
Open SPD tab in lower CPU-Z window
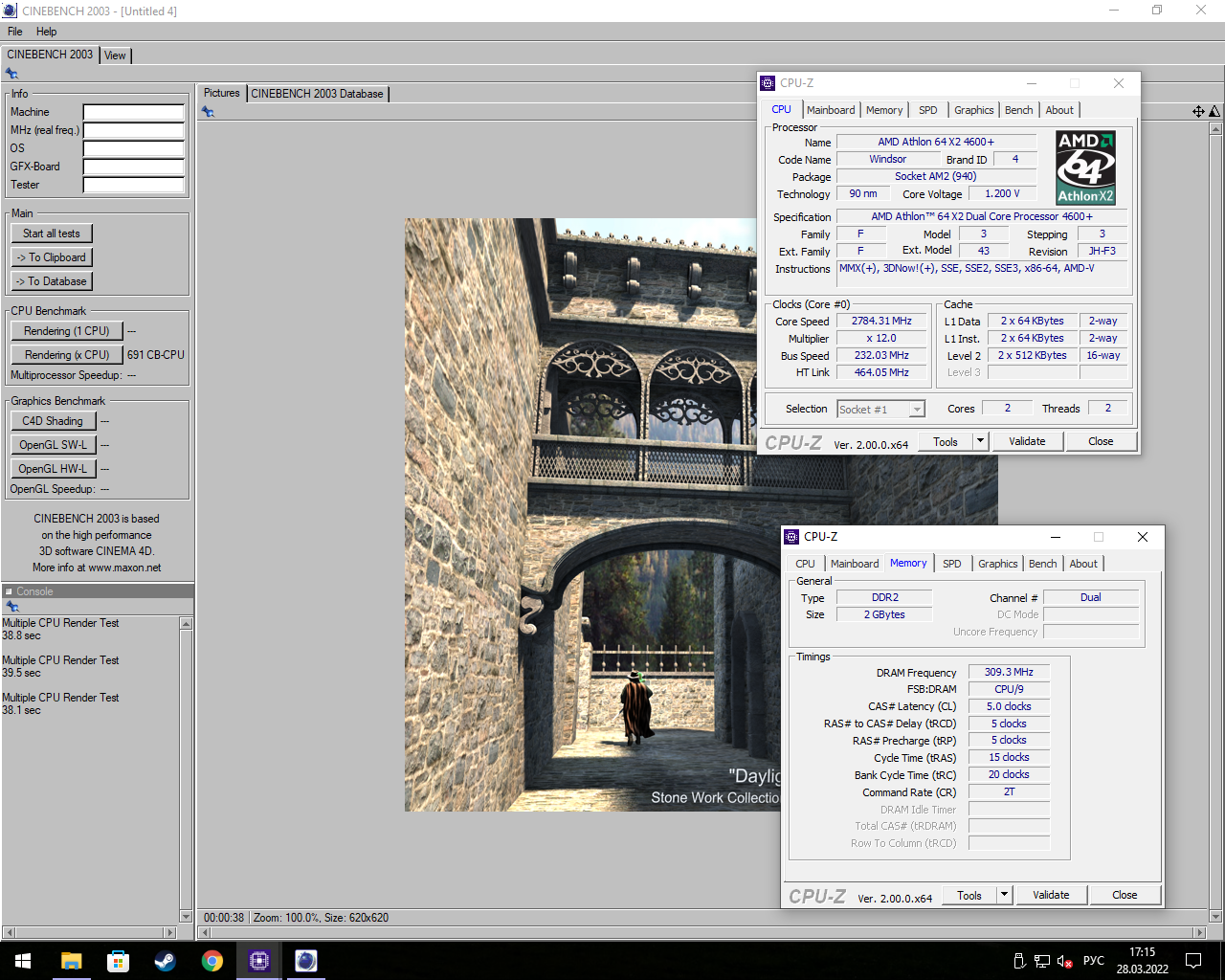coord(951,564)
